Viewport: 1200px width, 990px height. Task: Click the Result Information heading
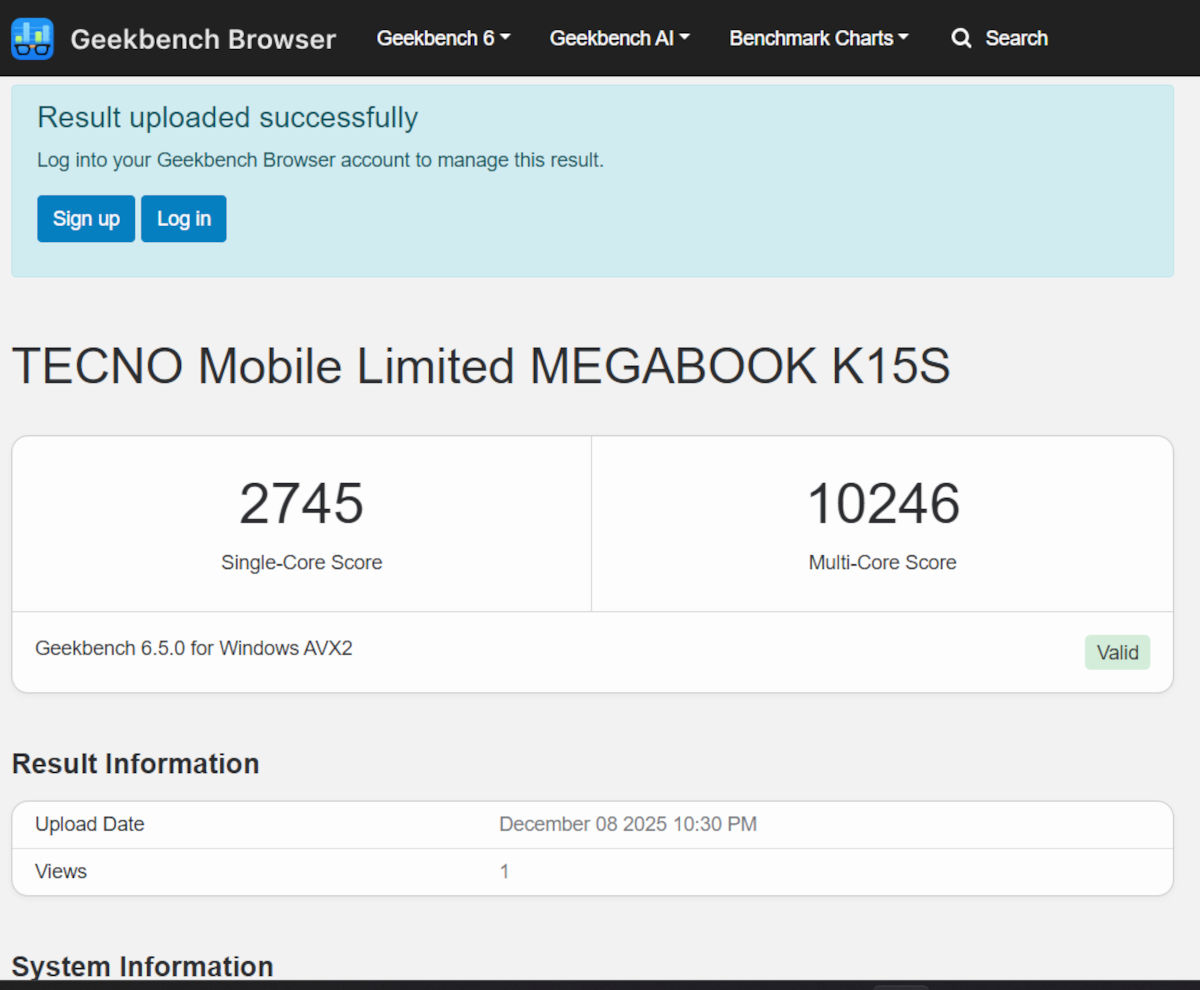pos(135,763)
